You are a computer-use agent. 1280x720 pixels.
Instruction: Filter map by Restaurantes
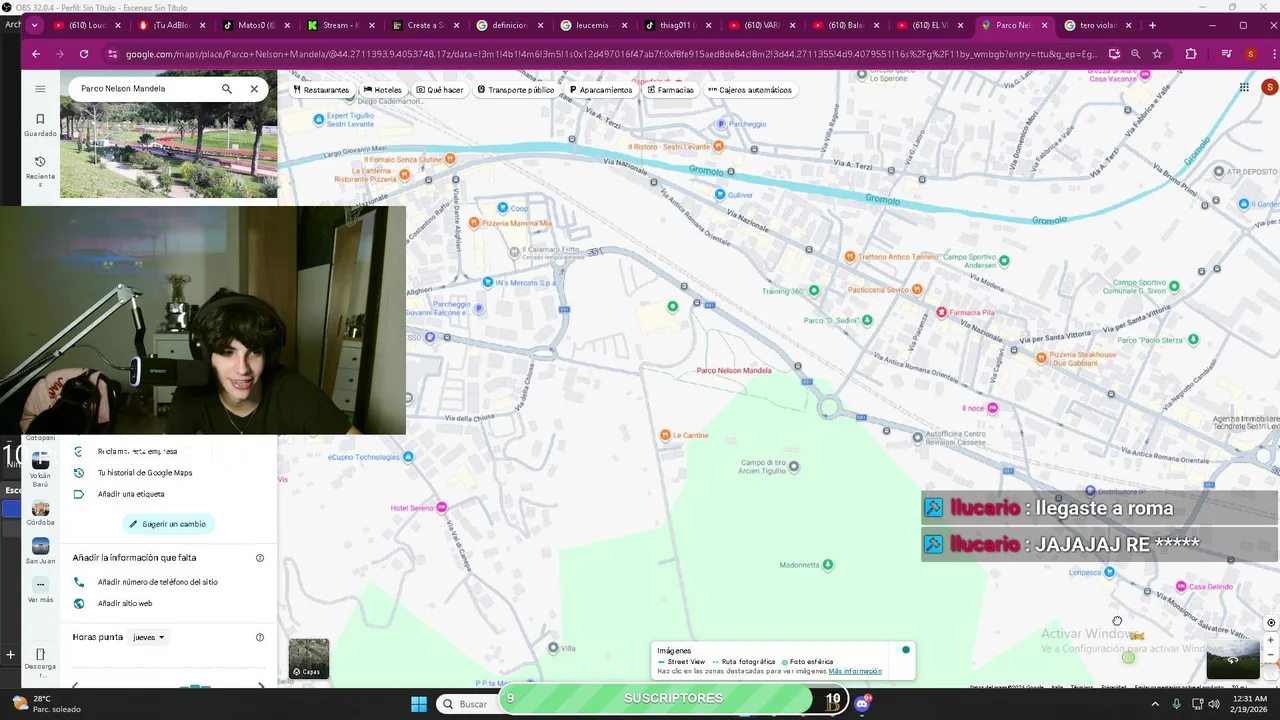click(x=321, y=90)
